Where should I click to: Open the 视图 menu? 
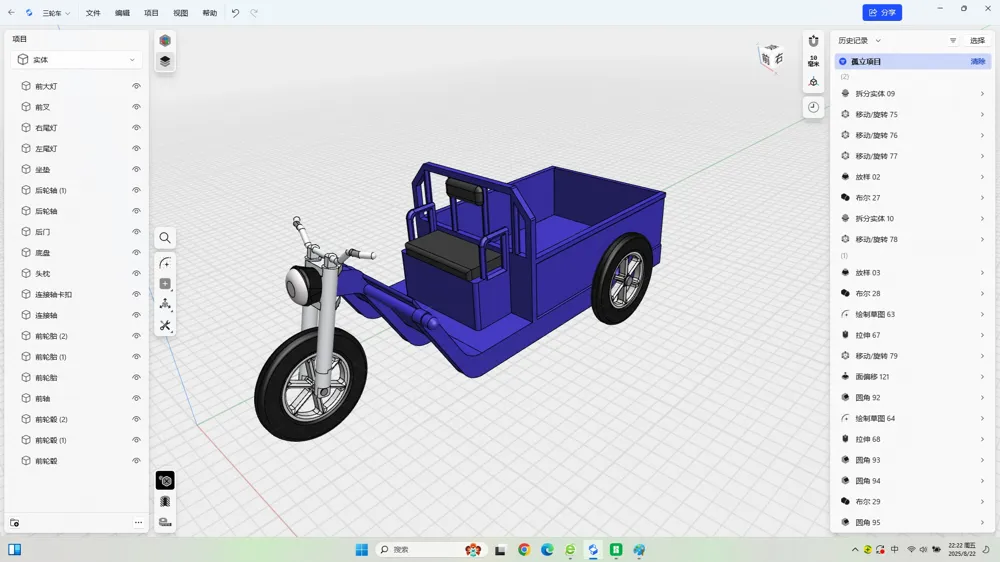tap(180, 13)
